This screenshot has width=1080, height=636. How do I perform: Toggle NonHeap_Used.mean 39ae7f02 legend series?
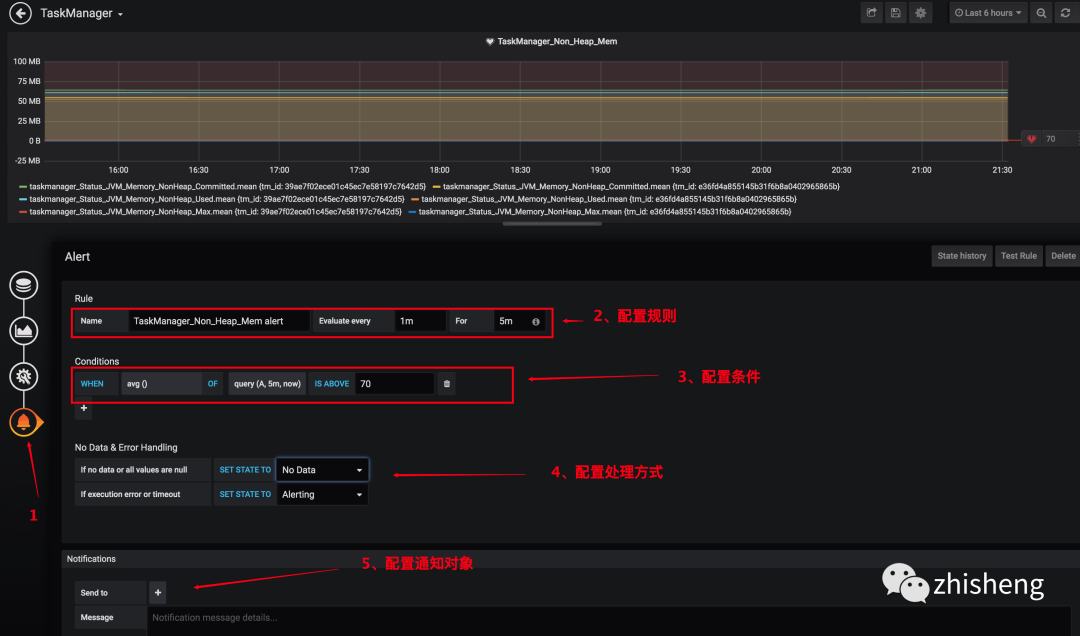pos(216,199)
